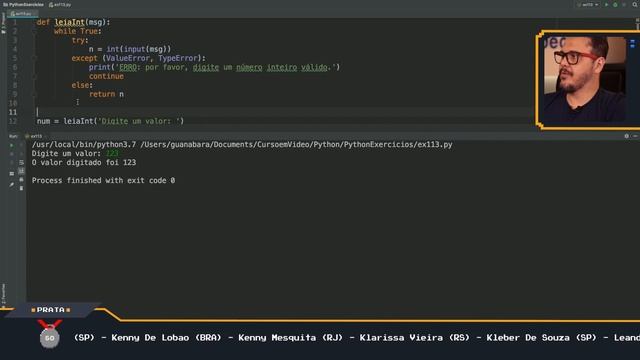Image resolution: width=640 pixels, height=360 pixels.
Task: Click the trash clear-all icon in Run panel
Action: pos(21,188)
